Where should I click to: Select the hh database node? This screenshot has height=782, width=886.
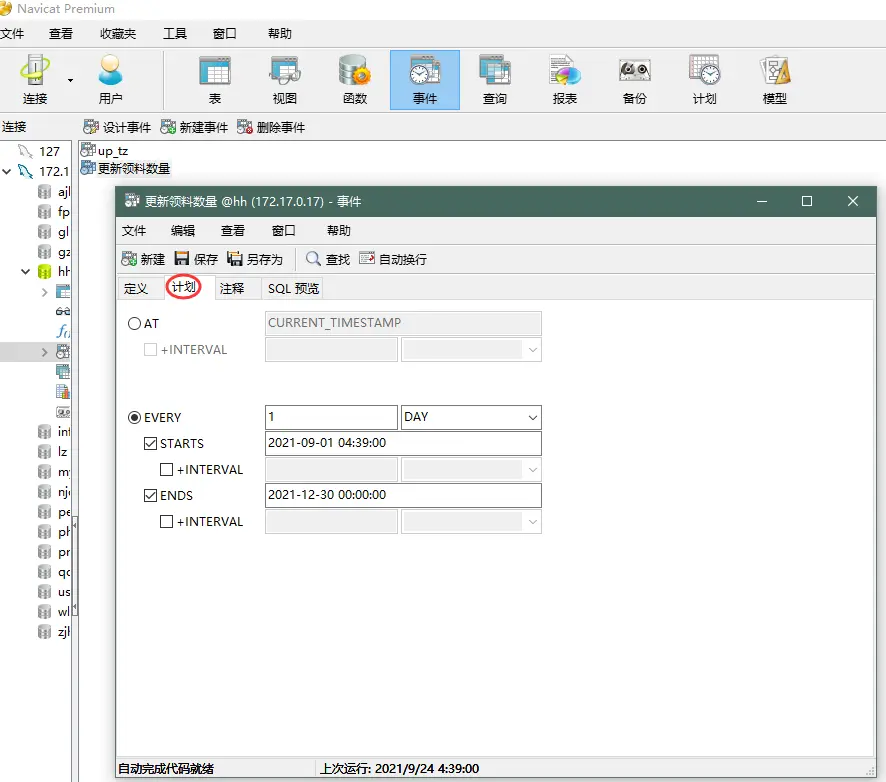coord(53,272)
